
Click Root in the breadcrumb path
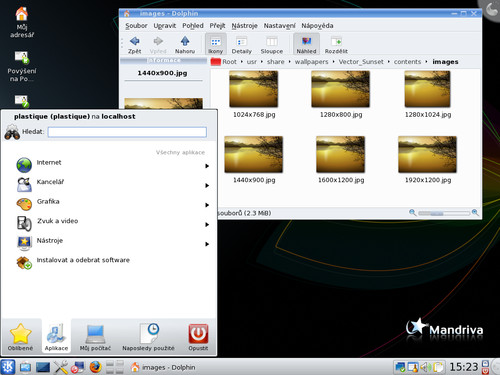click(x=229, y=62)
